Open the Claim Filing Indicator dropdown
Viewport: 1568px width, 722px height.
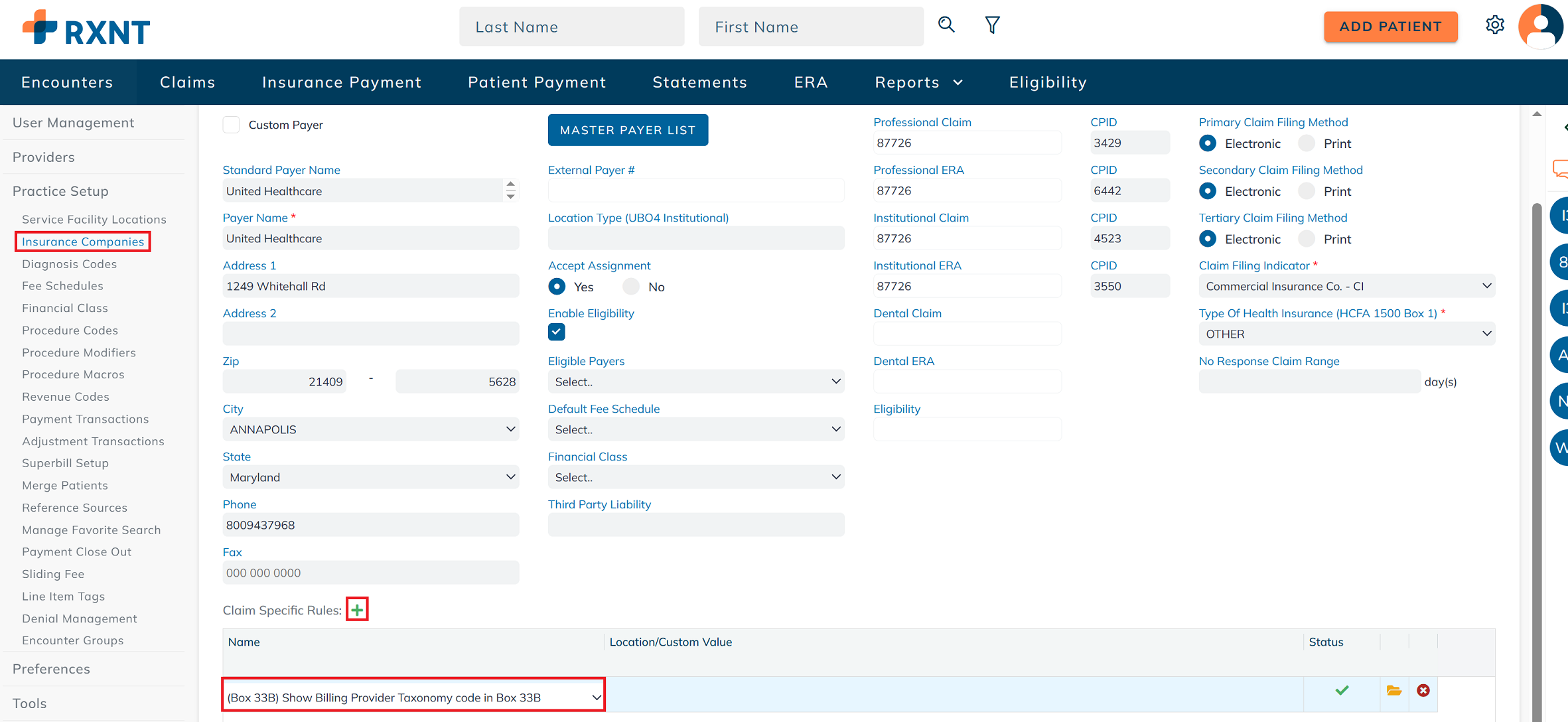pos(1347,286)
